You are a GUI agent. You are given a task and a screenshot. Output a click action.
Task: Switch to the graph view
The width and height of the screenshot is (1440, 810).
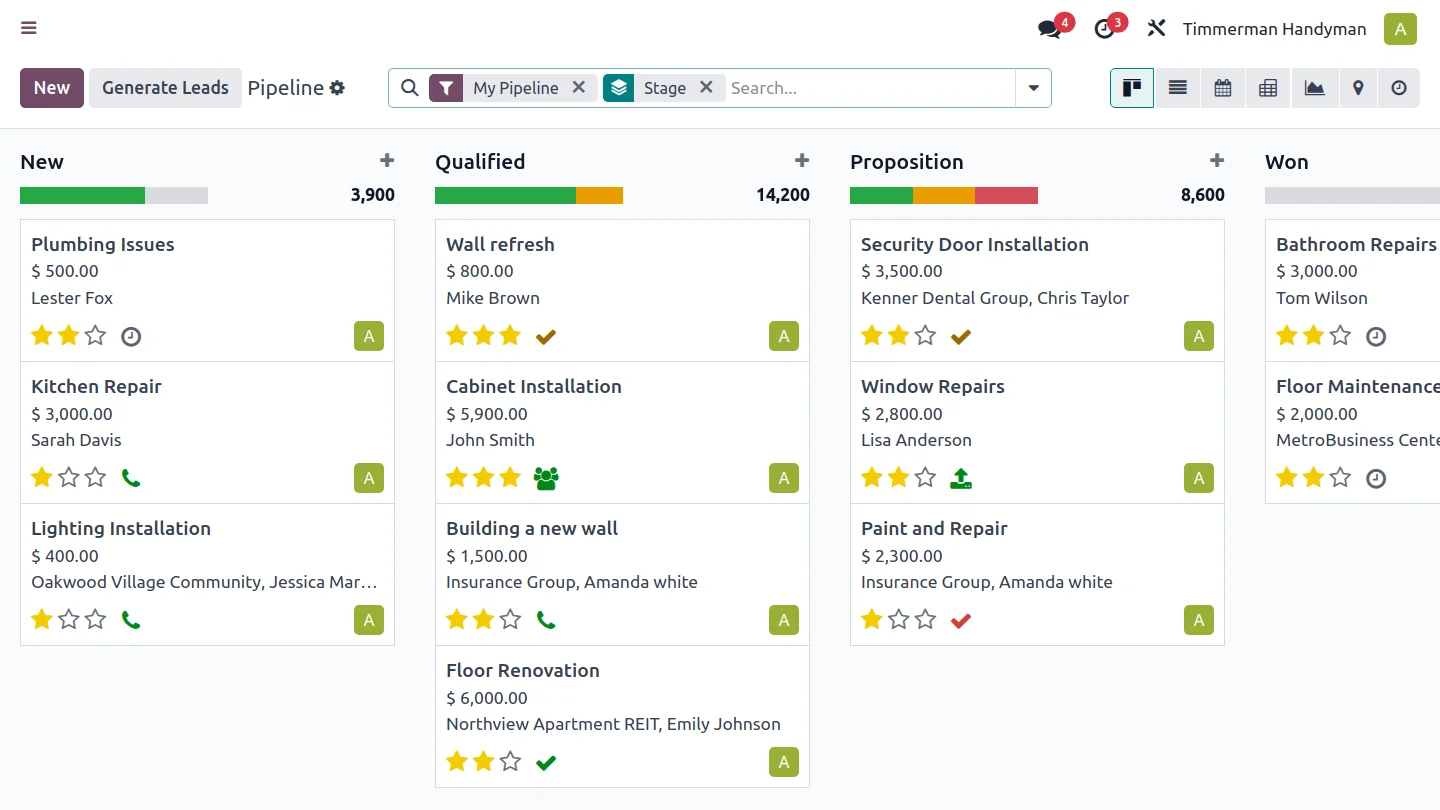click(x=1314, y=88)
